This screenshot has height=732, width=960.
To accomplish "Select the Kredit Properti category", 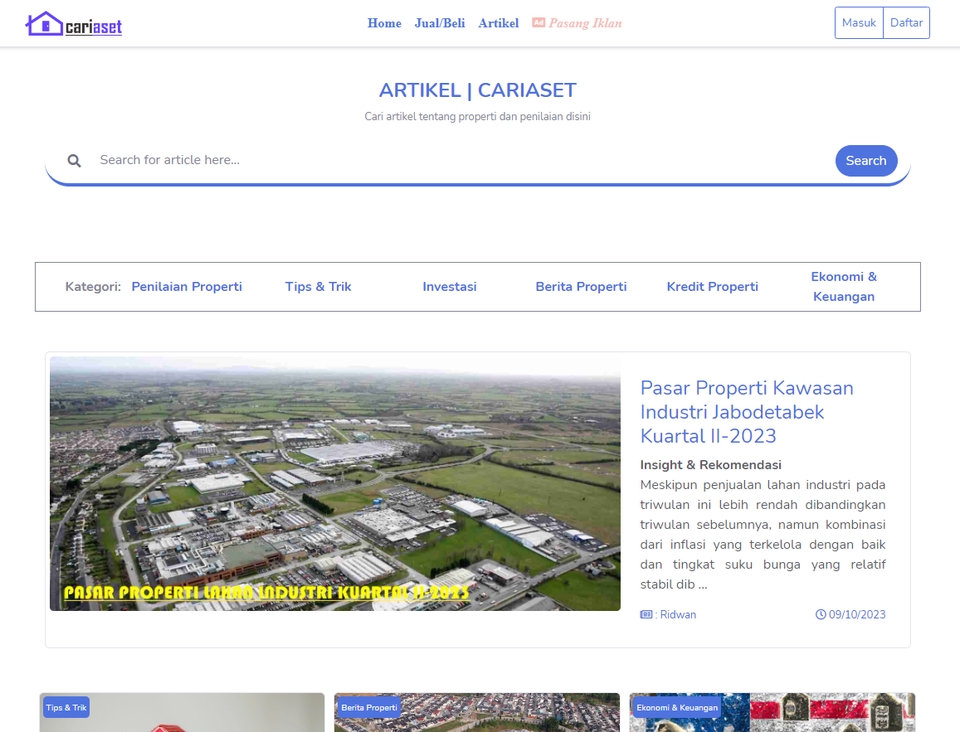I will click(x=712, y=286).
